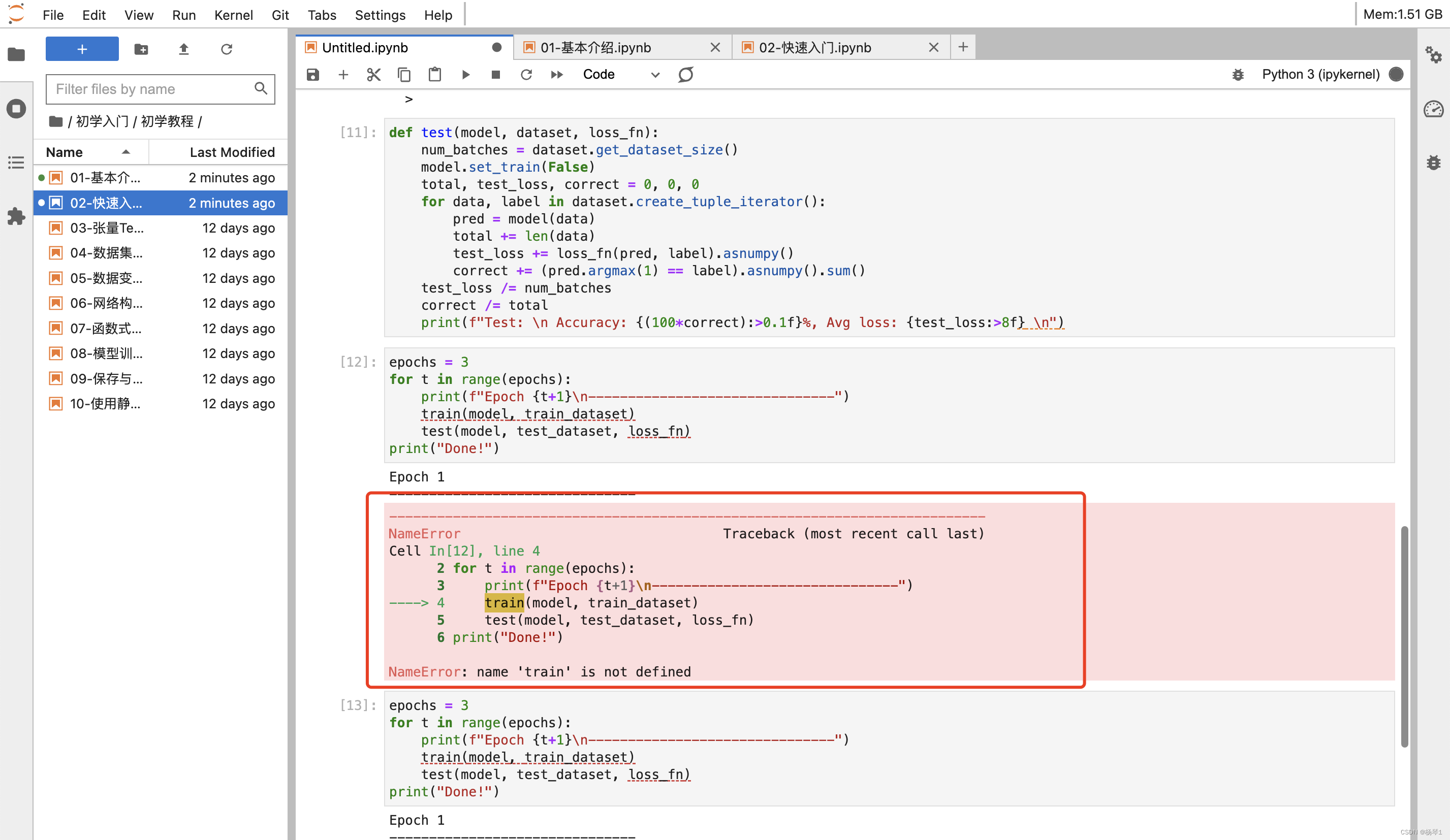Click the notebook vertical scrollbar

click(x=1404, y=636)
